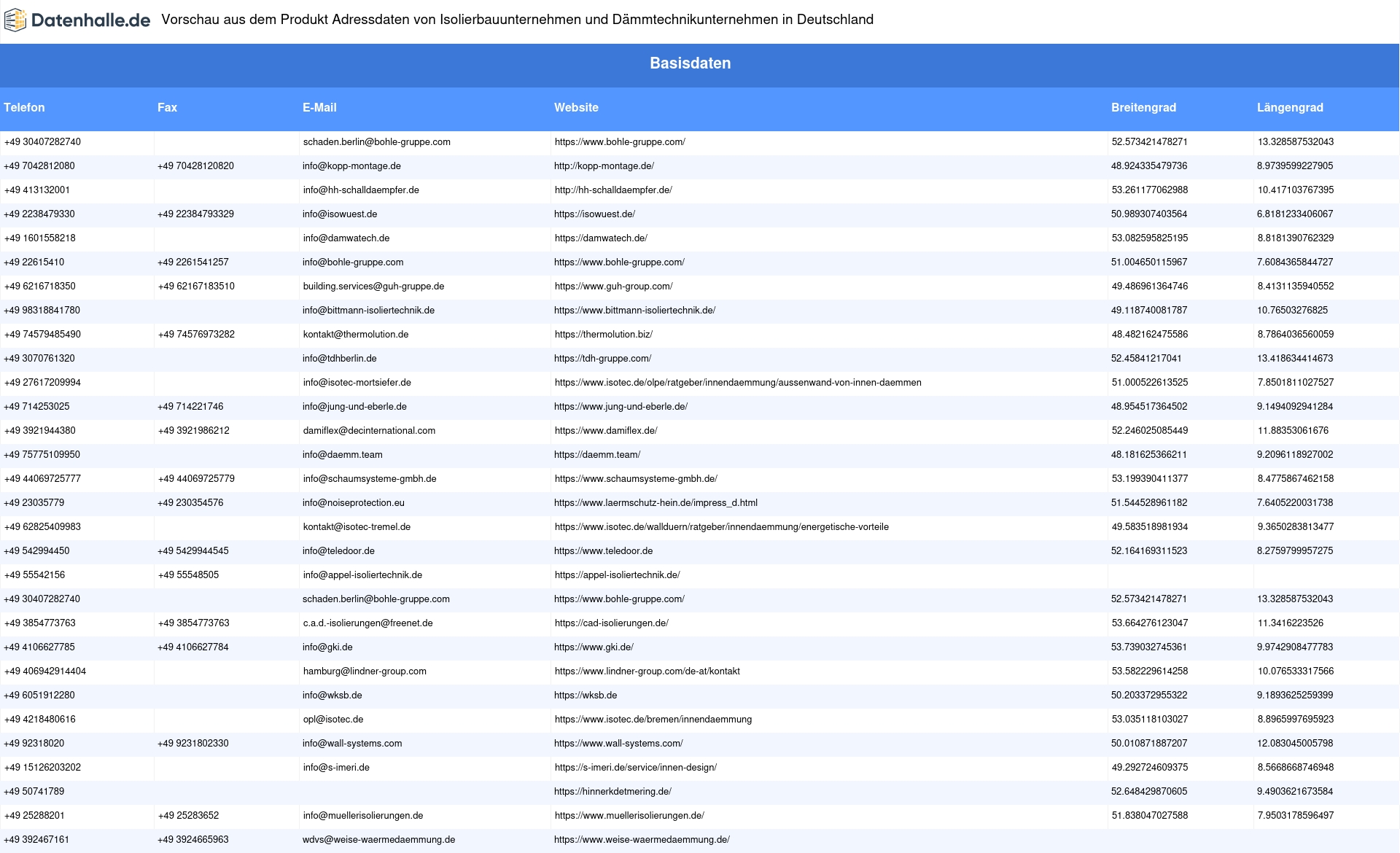Click fax number +49 2261541257

[192, 262]
